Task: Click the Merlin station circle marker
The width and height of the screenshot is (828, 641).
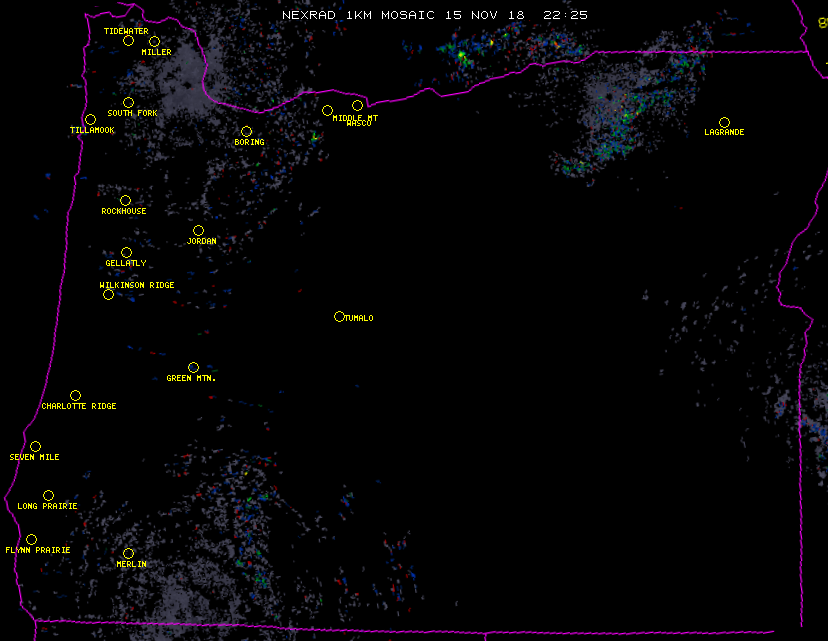Action: 128,553
